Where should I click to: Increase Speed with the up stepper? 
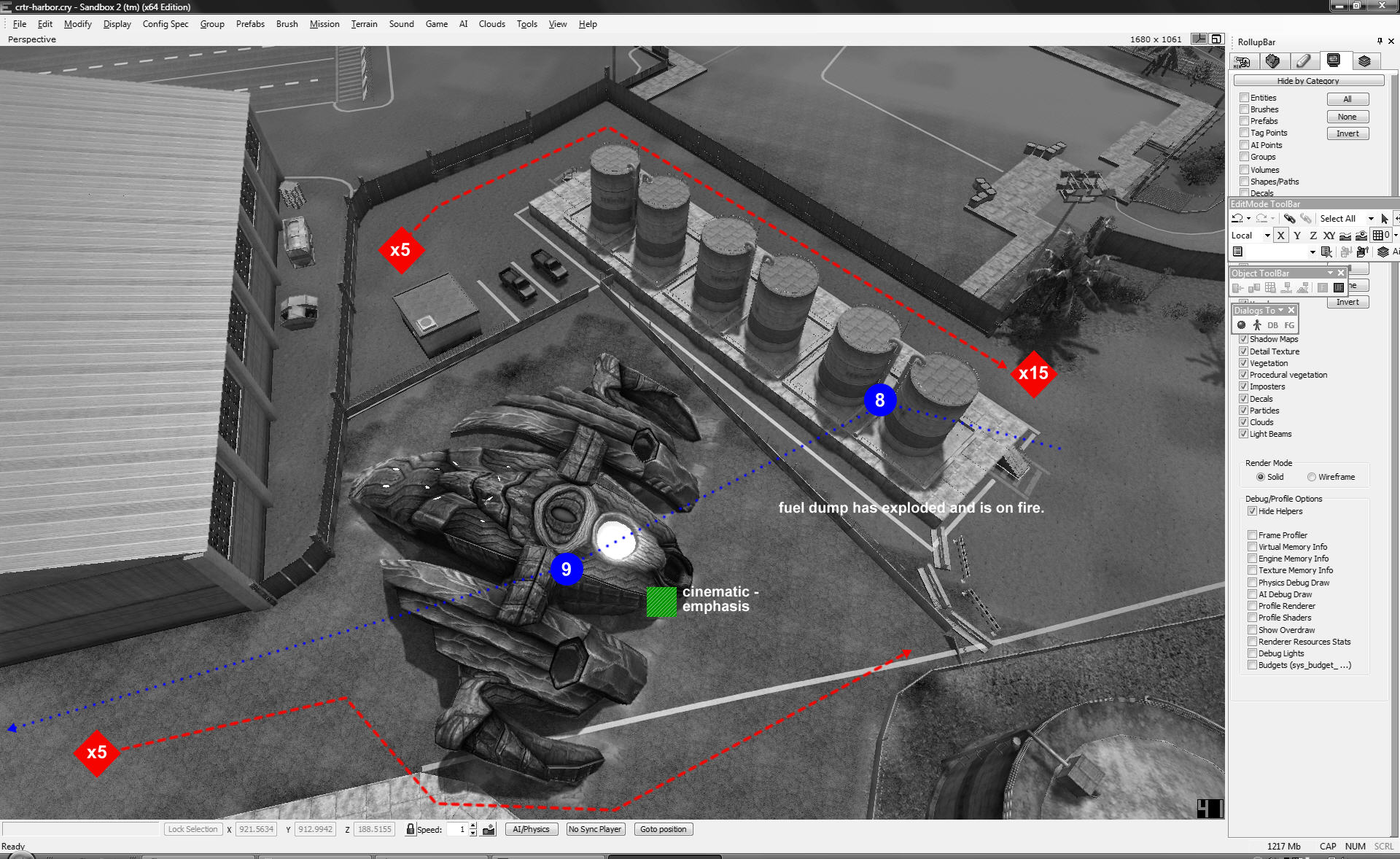point(473,825)
